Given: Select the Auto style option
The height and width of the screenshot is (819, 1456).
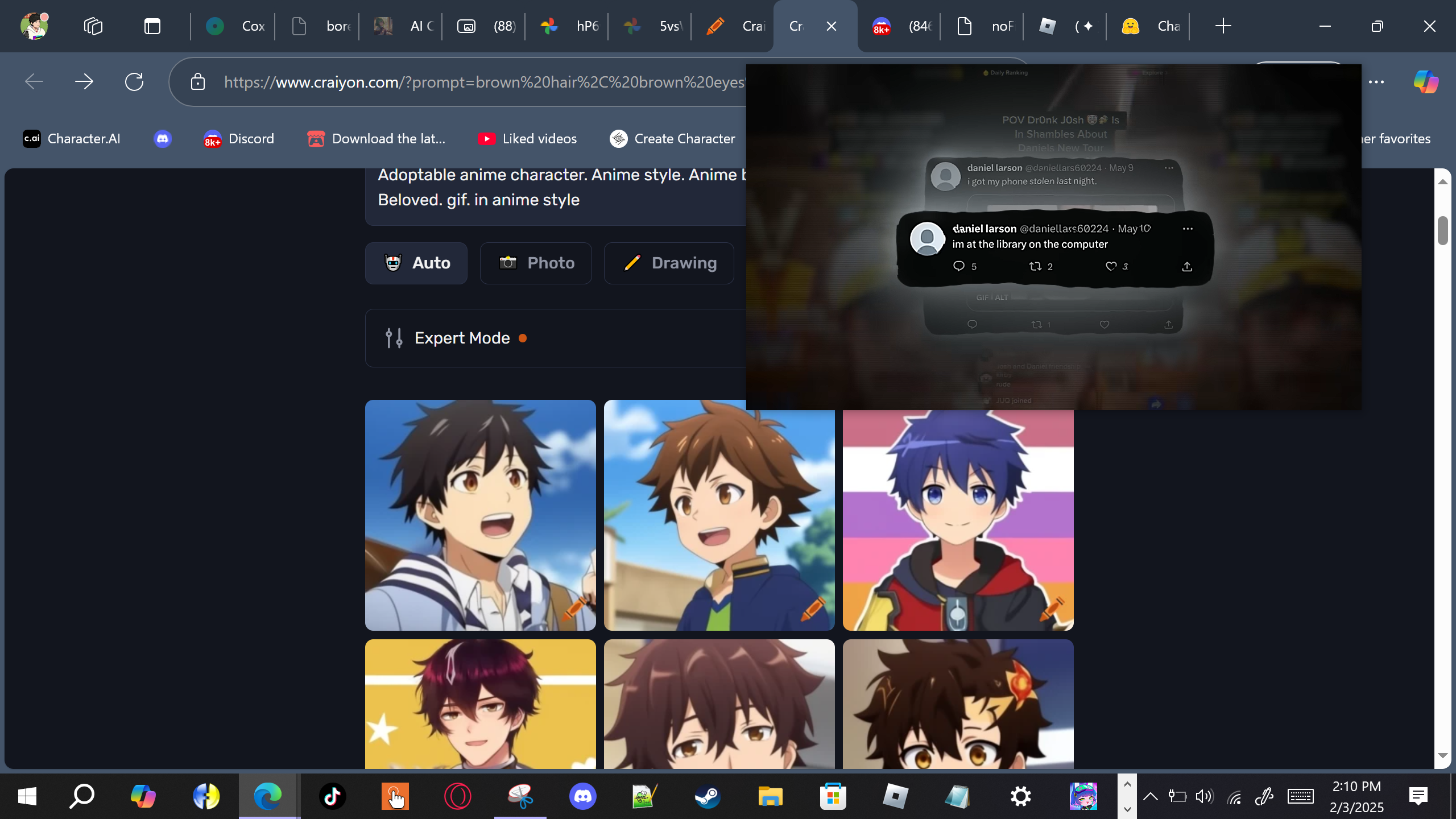Looking at the screenshot, I should click(x=416, y=263).
